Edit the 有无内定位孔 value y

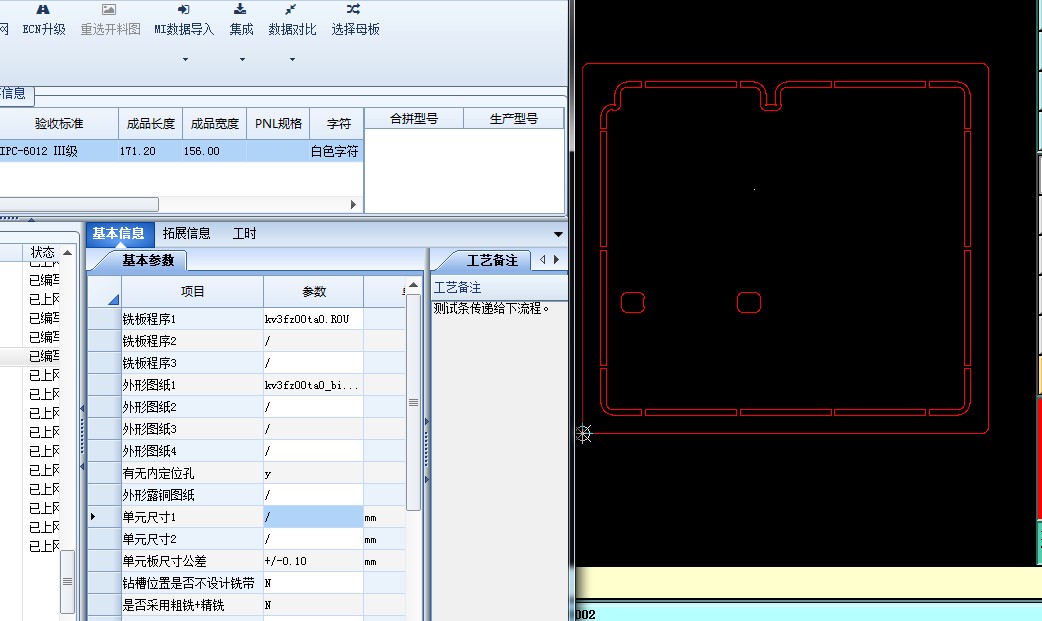coord(314,473)
